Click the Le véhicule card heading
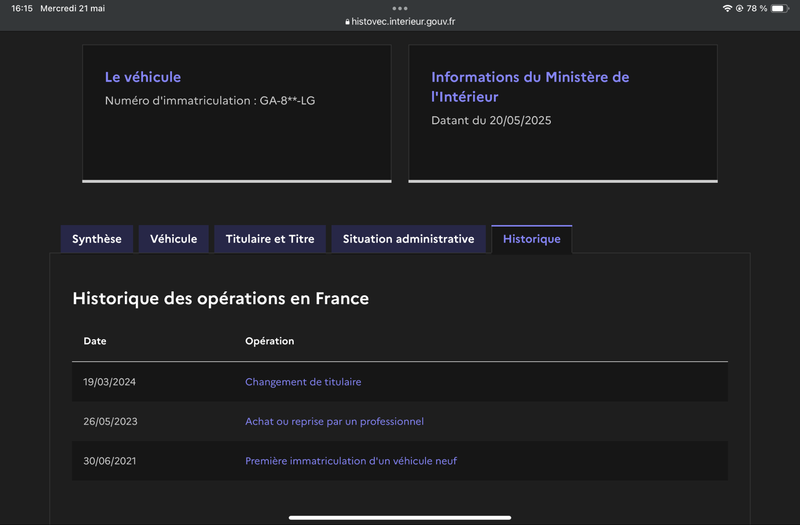Screen dimensions: 800x525 pyautogui.click(x=143, y=77)
